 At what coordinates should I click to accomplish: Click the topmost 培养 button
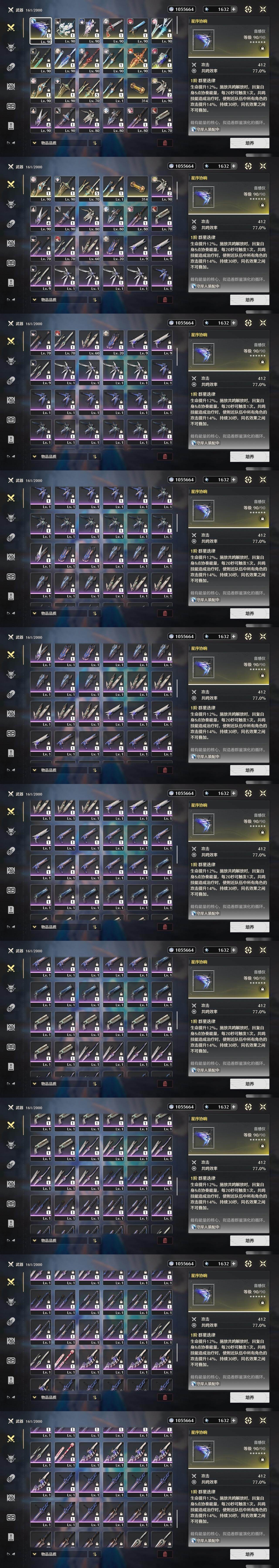(x=250, y=143)
